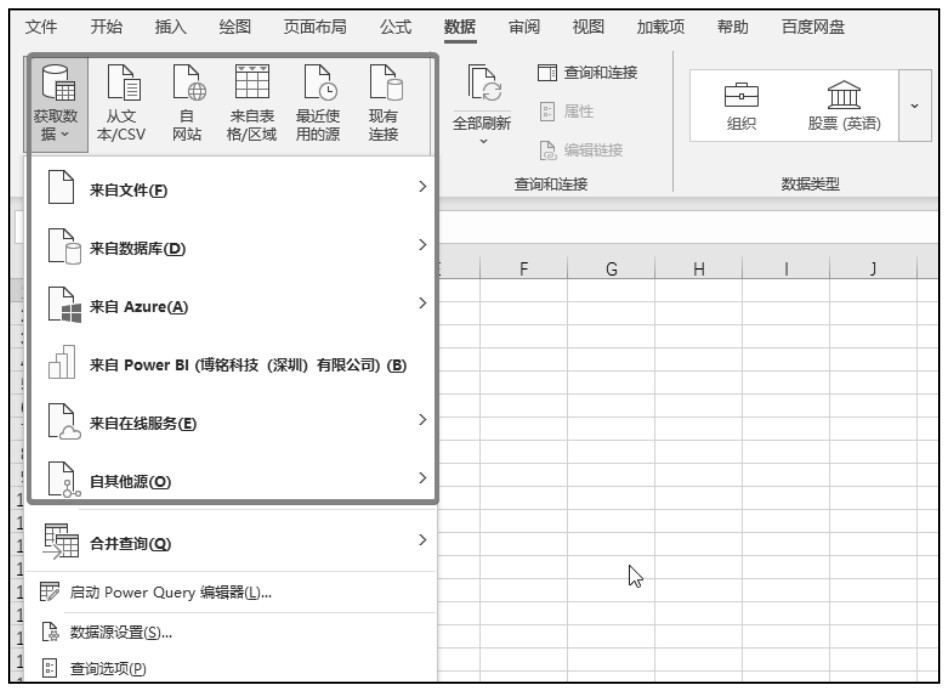Expand the 合并查询 submenu arrow
Image resolution: width=951 pixels, height=690 pixels.
423,540
